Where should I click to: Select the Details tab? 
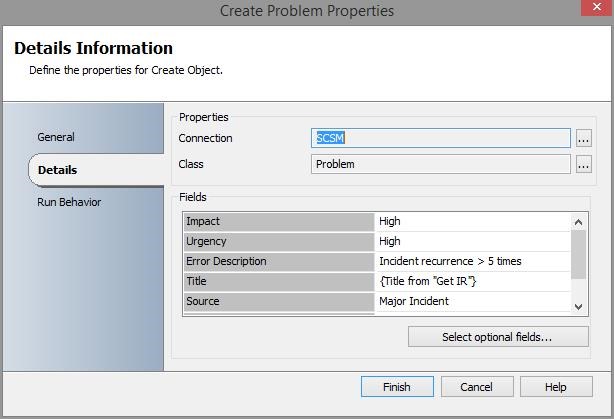coord(58,170)
